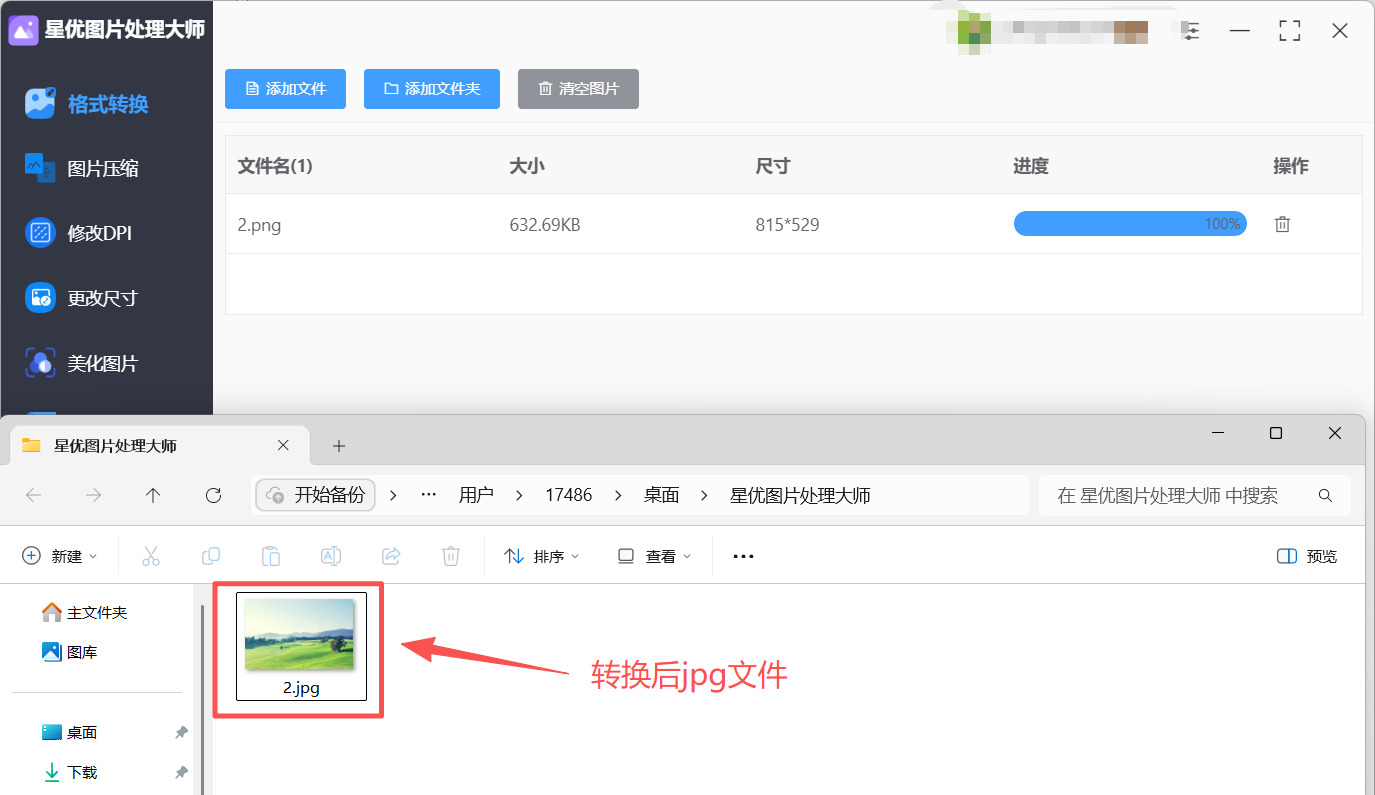The height and width of the screenshot is (795, 1375).
Task: Click the 大小 column header
Action: [x=527, y=166]
